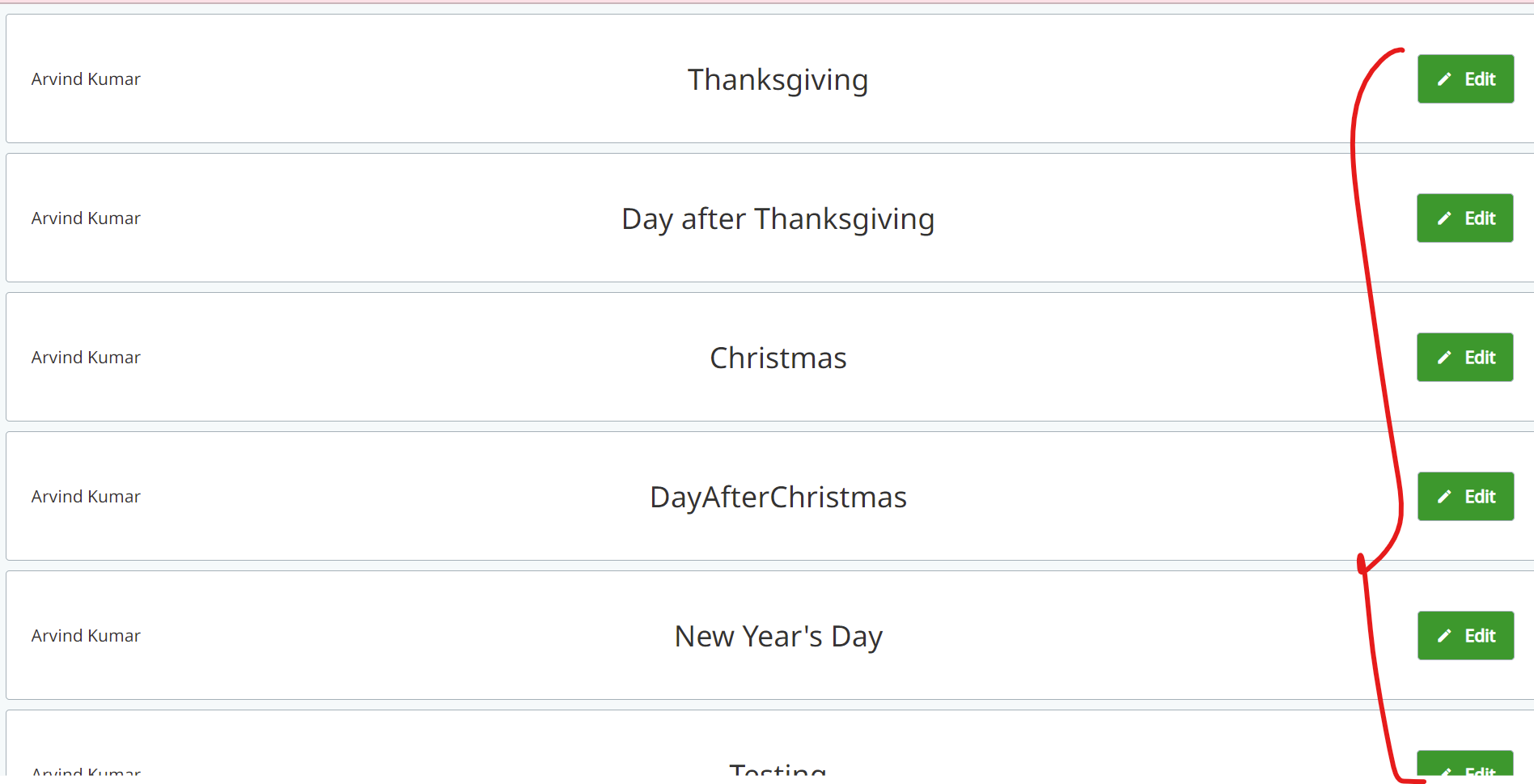The height and width of the screenshot is (784, 1534).
Task: Select the Thanksgiving holiday title
Action: click(778, 80)
